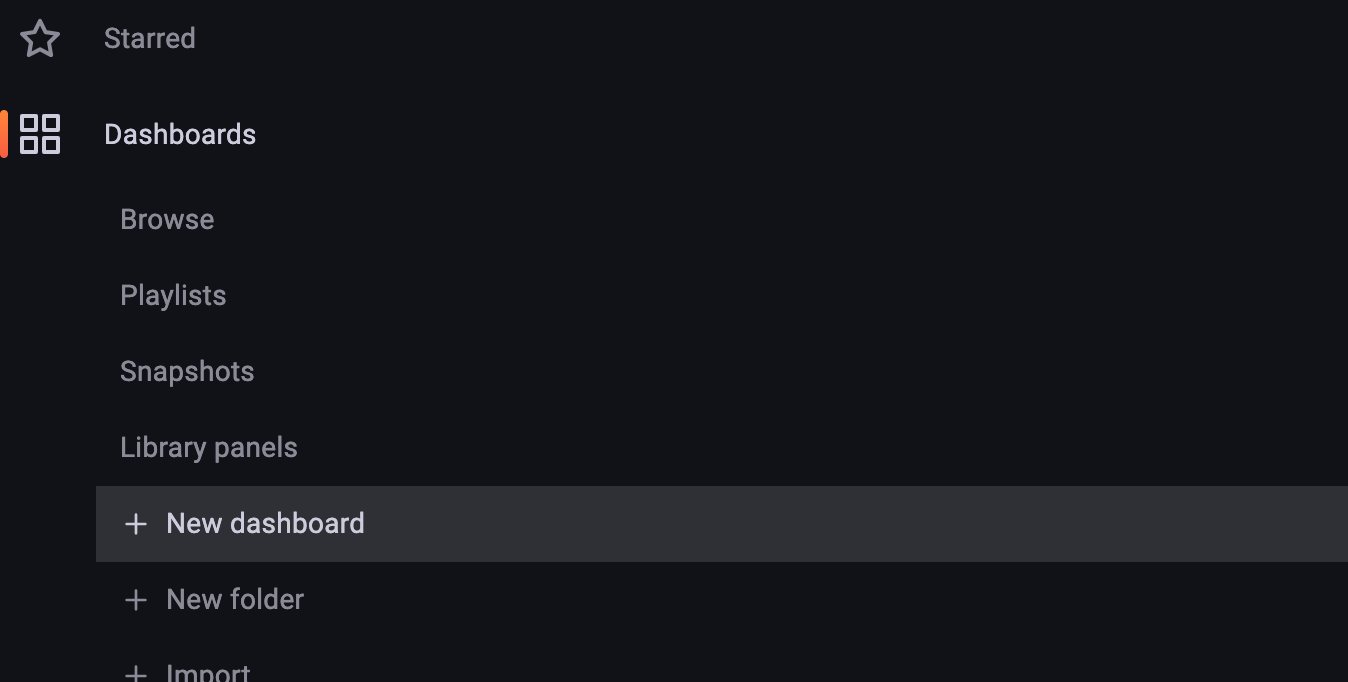Viewport: 1348px width, 682px height.
Task: Open the Starred section label
Action: point(150,39)
